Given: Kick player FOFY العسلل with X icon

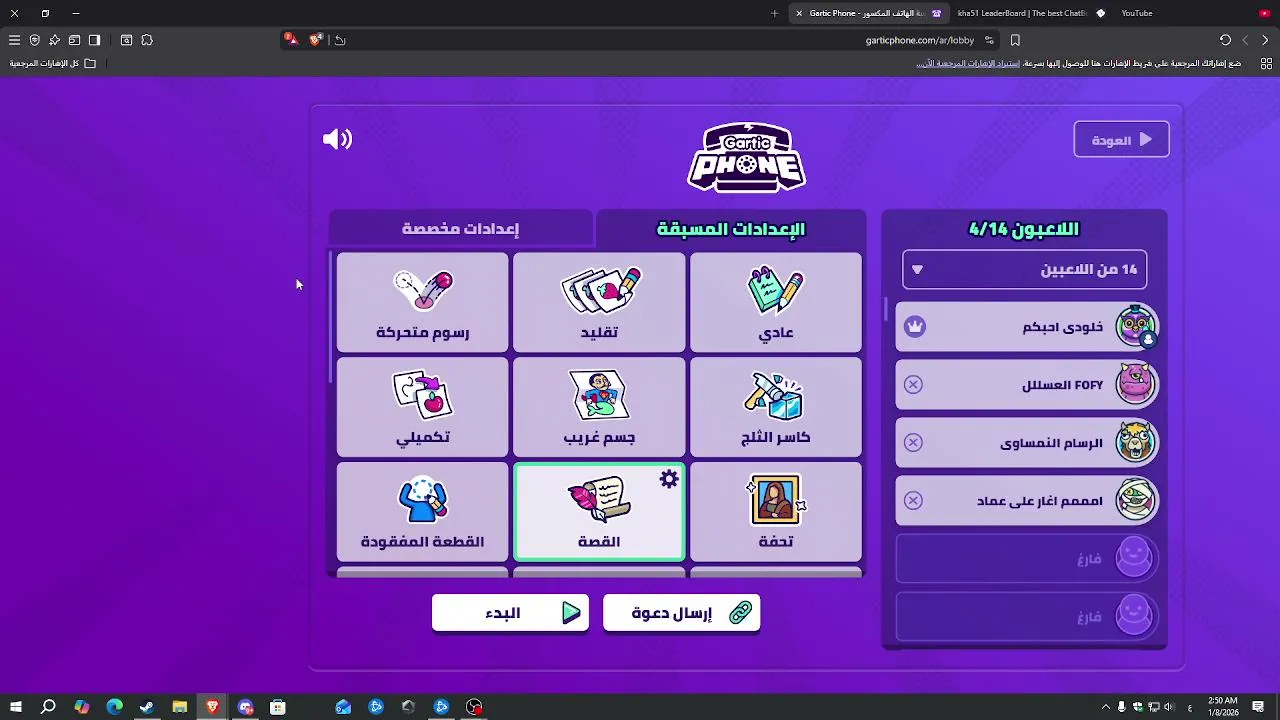Looking at the screenshot, I should (913, 385).
